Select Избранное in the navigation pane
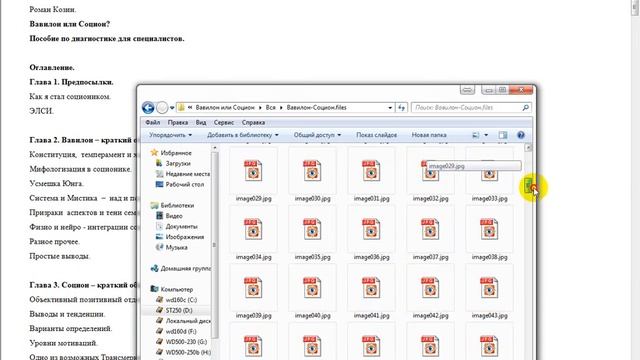This screenshot has width=640, height=360. 171,153
